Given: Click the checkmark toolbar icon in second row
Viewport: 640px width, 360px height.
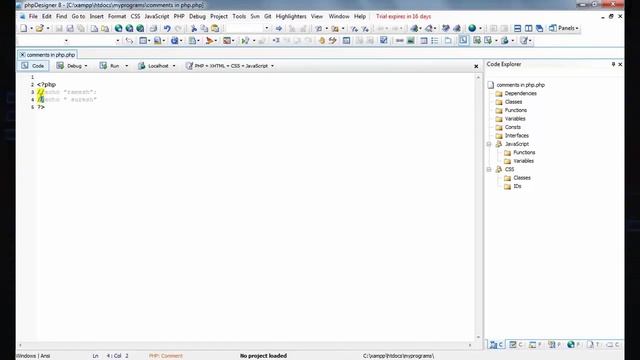Looking at the screenshot, I should pyautogui.click(x=384, y=40).
